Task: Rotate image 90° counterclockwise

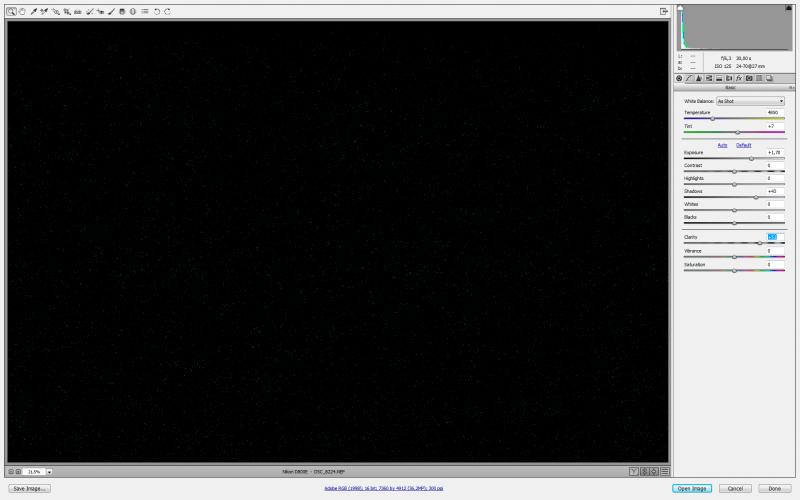Action: pyautogui.click(x=157, y=11)
